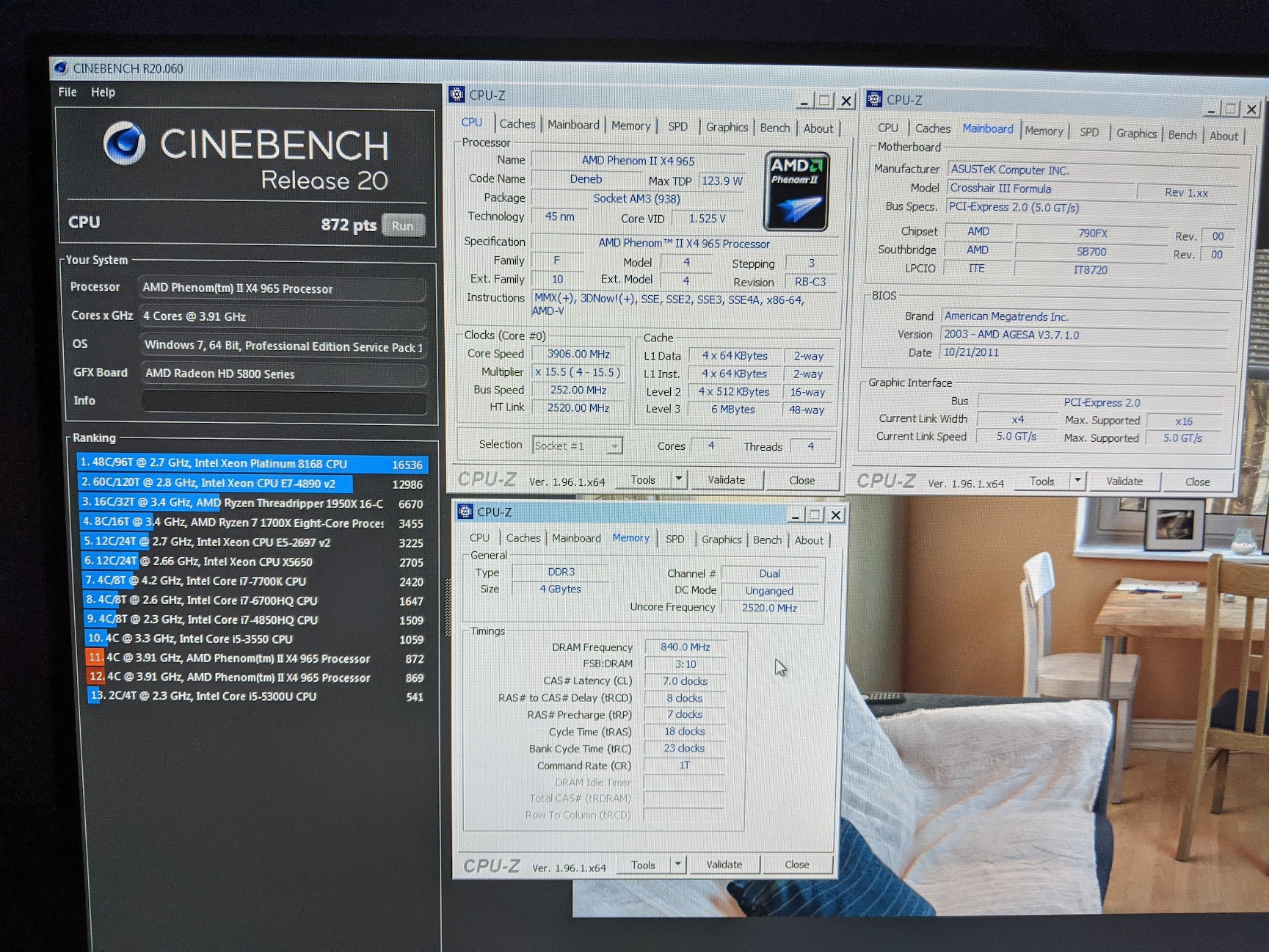Click CPU-Z icon in Memory window title bar
The height and width of the screenshot is (952, 1269).
point(465,512)
